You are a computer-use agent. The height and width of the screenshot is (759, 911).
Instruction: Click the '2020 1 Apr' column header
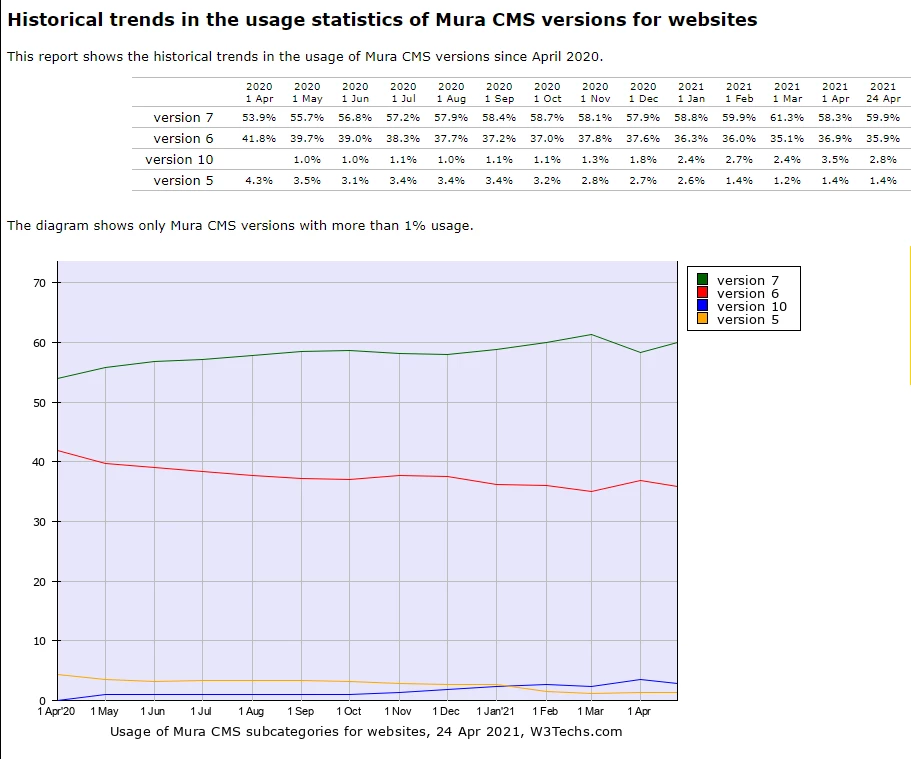(259, 92)
